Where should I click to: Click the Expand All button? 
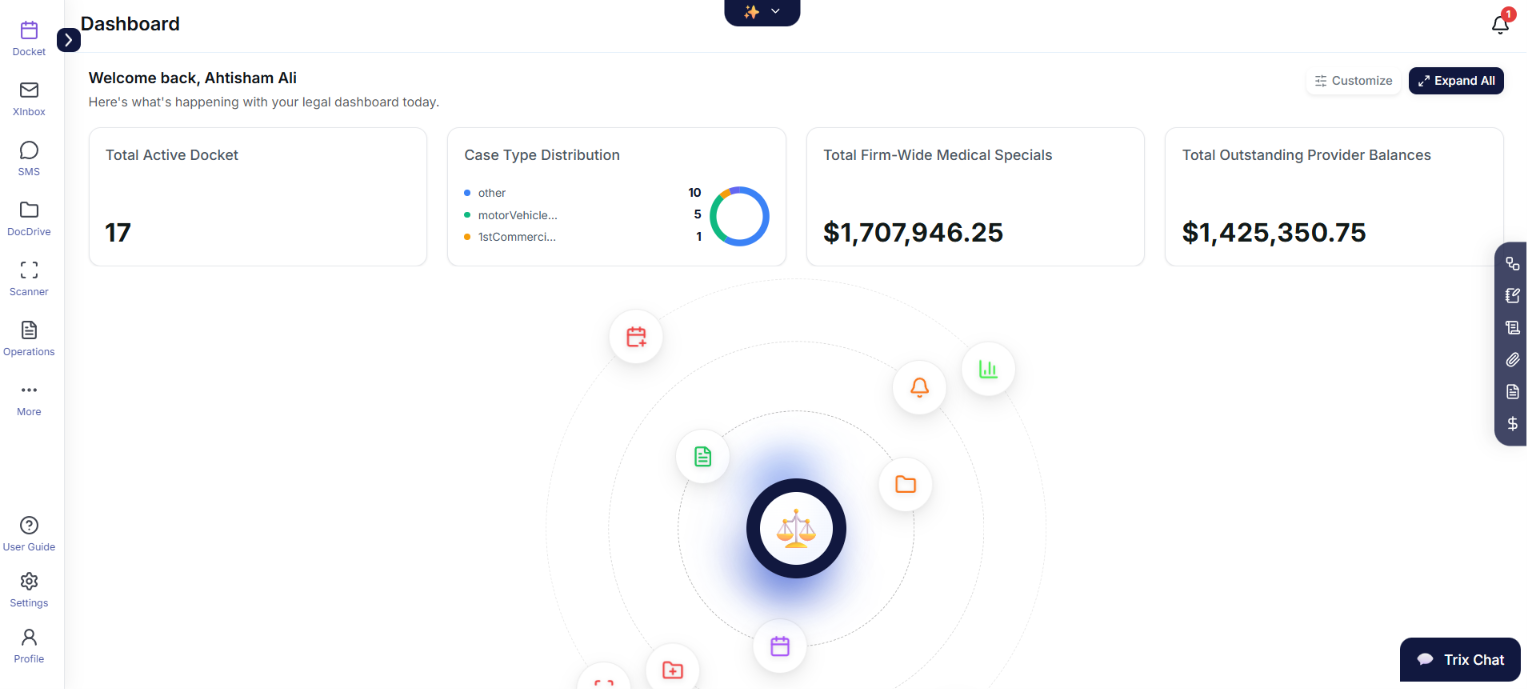[1456, 81]
